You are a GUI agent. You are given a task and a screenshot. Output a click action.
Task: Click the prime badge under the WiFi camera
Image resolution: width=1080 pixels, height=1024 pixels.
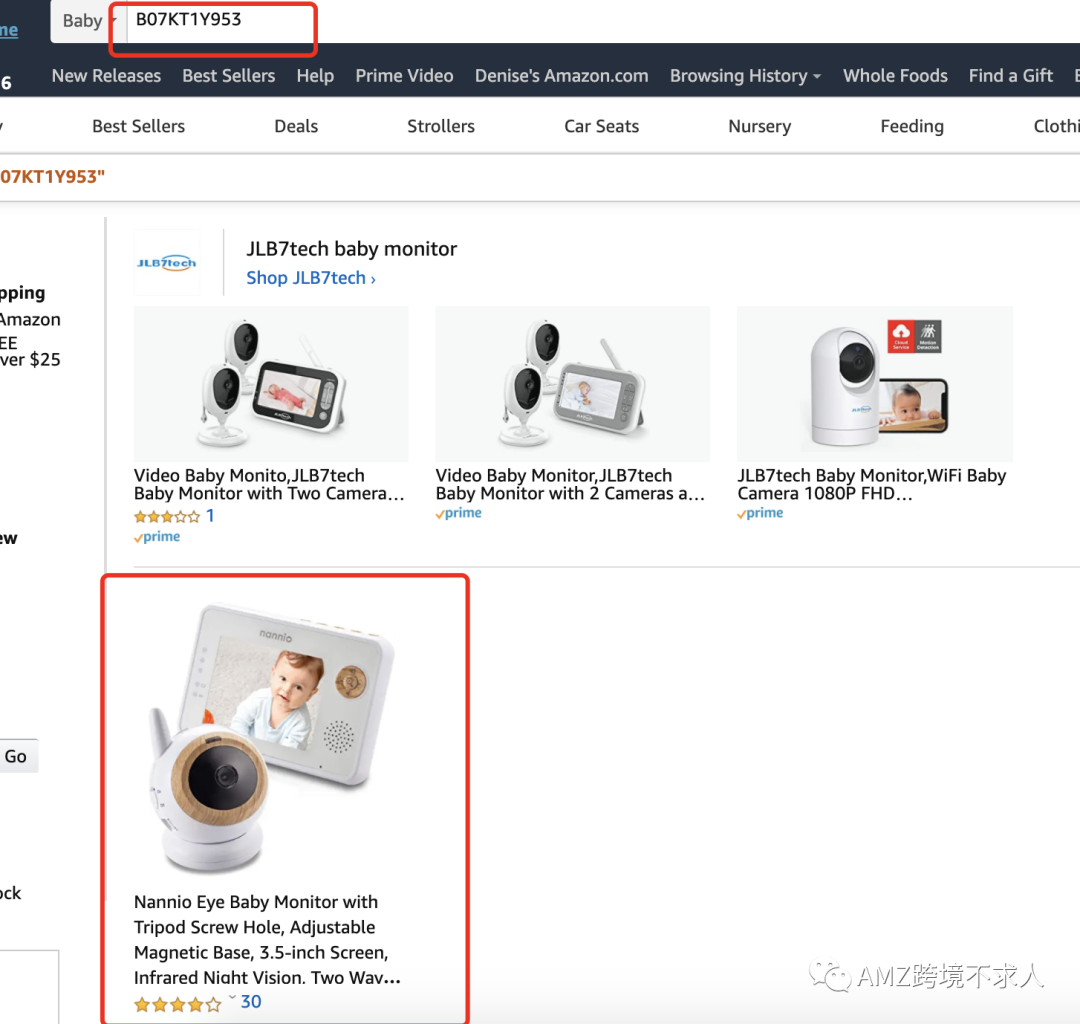pyautogui.click(x=760, y=513)
